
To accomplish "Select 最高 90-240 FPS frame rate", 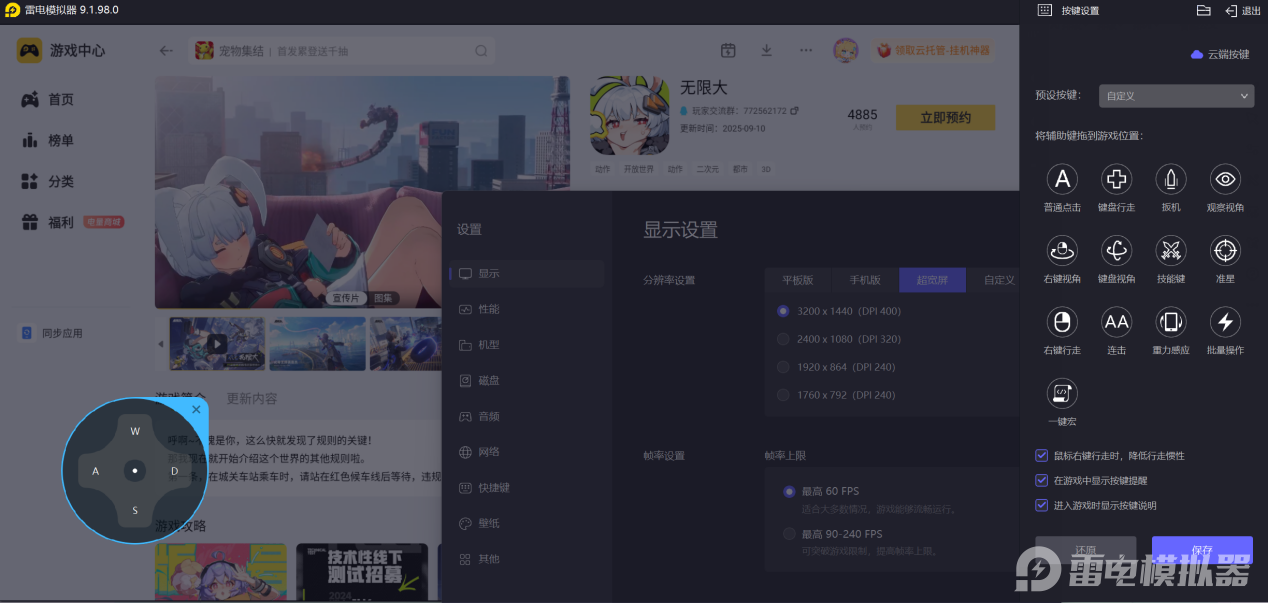I will pos(790,534).
